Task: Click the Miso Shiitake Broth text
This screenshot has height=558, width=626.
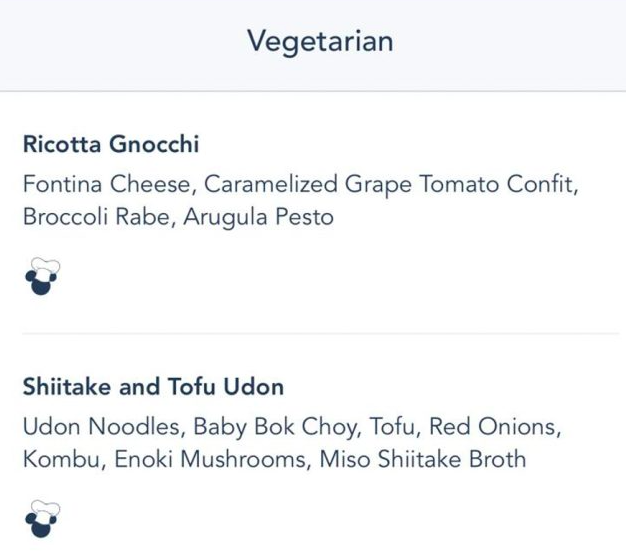Action: point(423,459)
